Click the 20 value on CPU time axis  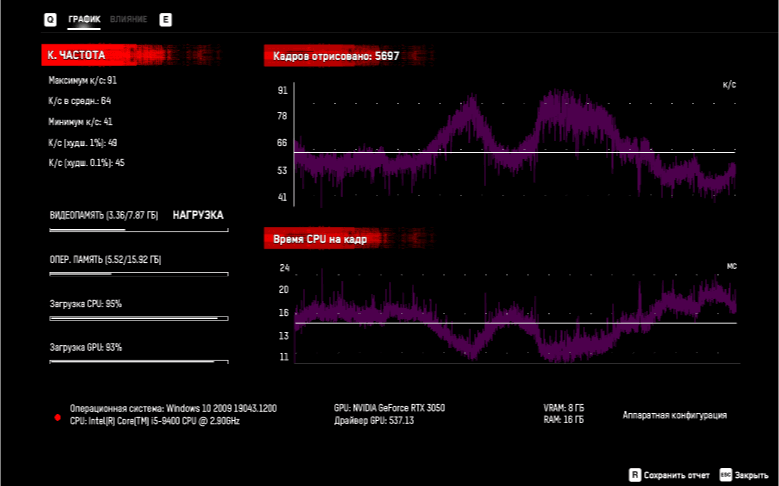284,290
